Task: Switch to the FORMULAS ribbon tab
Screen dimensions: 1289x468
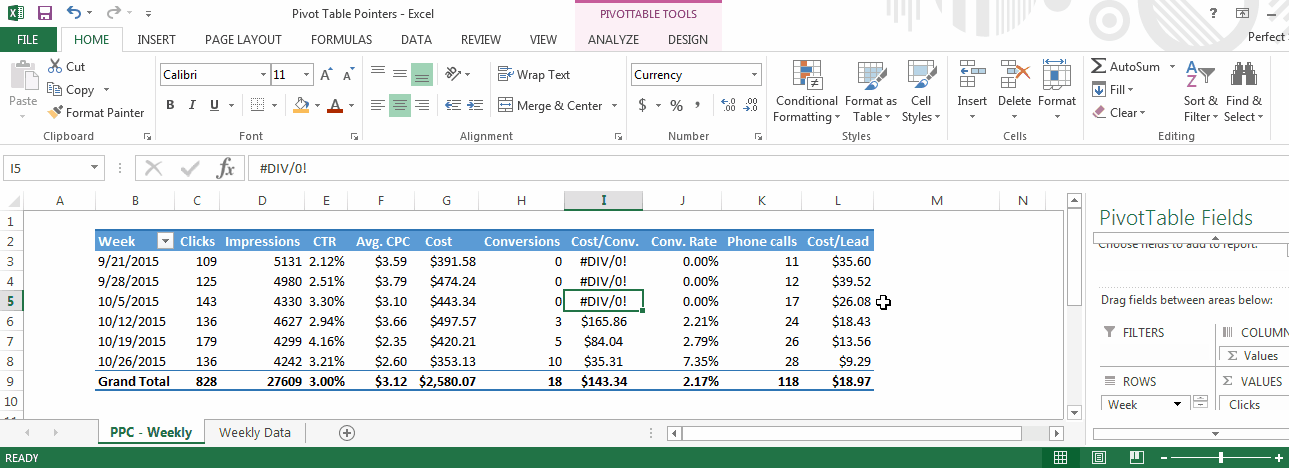Action: tap(341, 40)
